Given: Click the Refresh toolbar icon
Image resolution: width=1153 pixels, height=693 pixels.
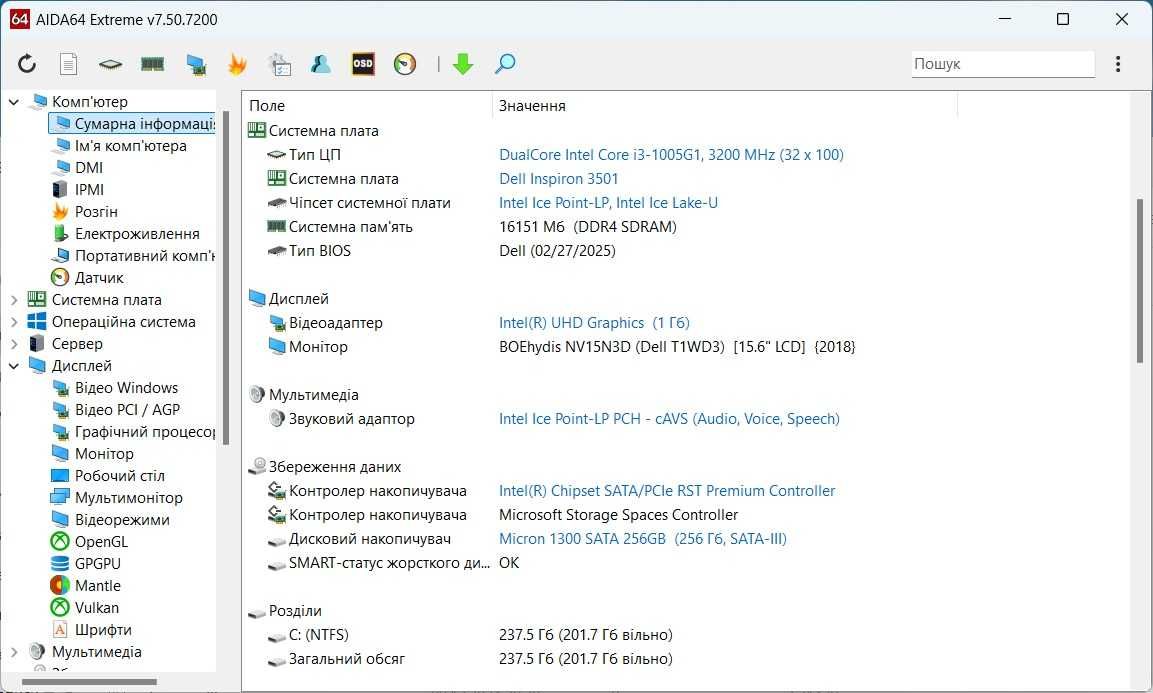Looking at the screenshot, I should (27, 64).
